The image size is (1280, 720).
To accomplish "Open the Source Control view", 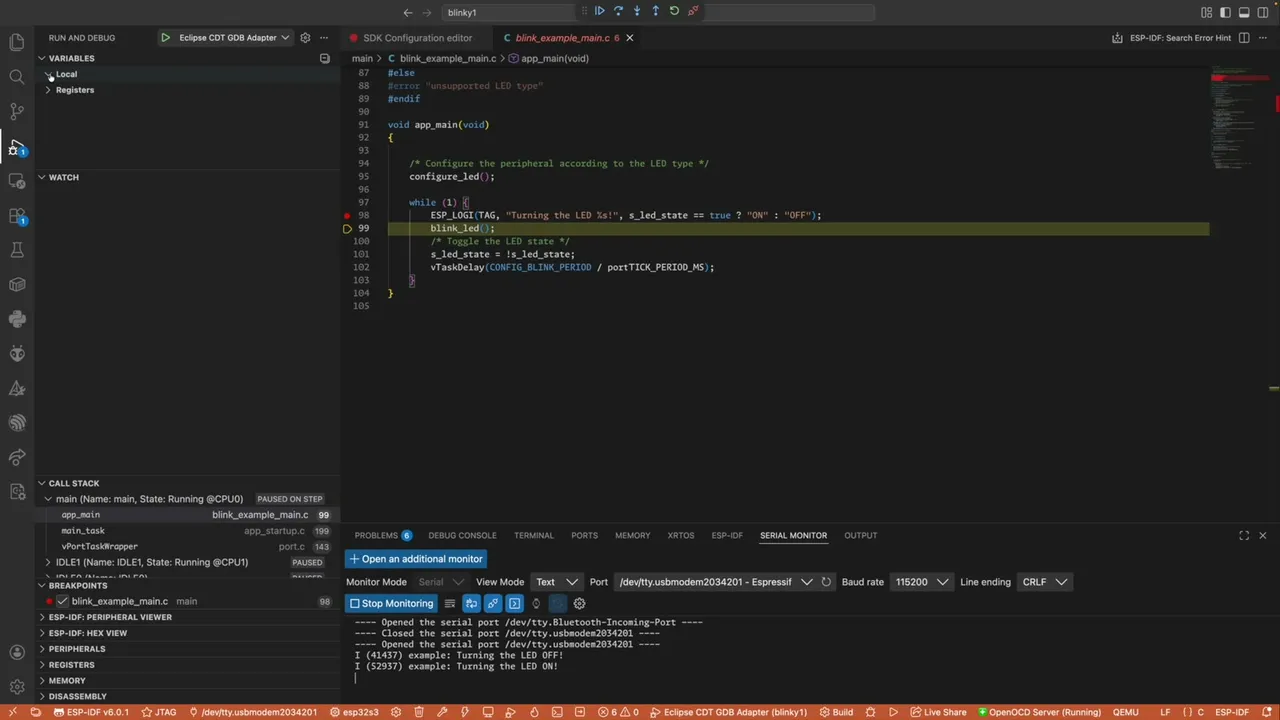I will point(17,111).
